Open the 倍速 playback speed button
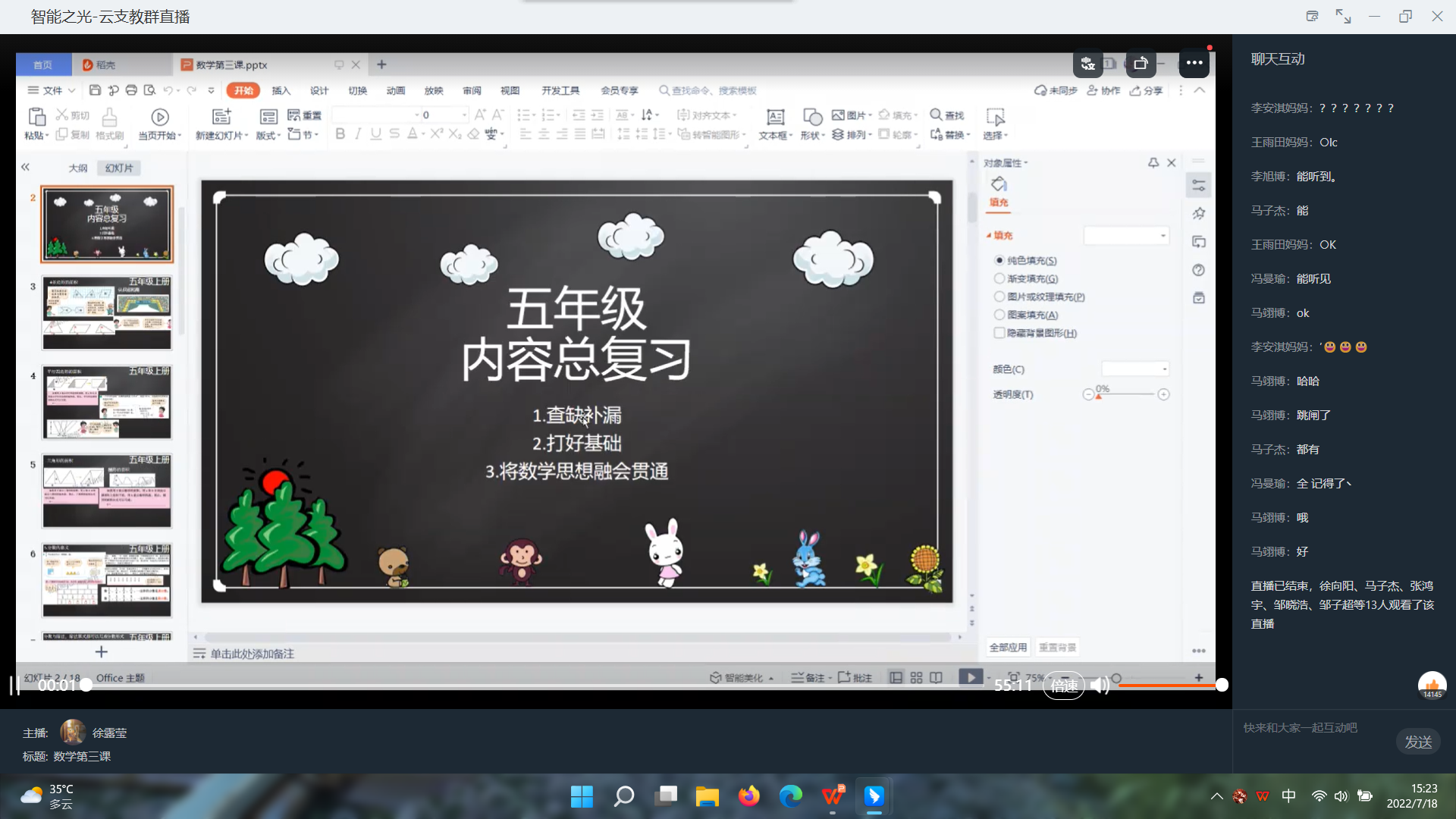Screen dimensions: 1456x819 tap(1064, 686)
